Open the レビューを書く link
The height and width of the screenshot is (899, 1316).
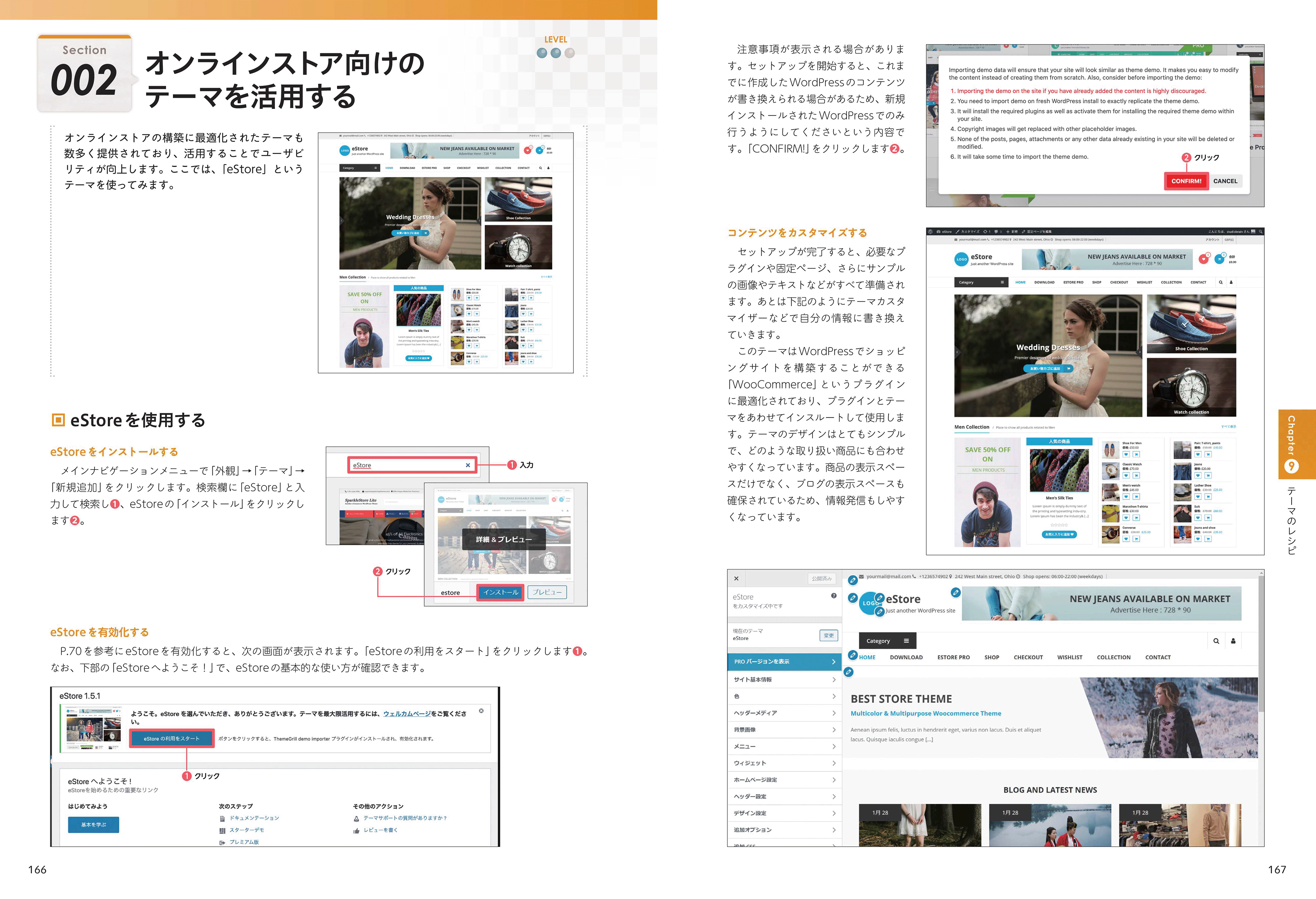click(x=381, y=830)
